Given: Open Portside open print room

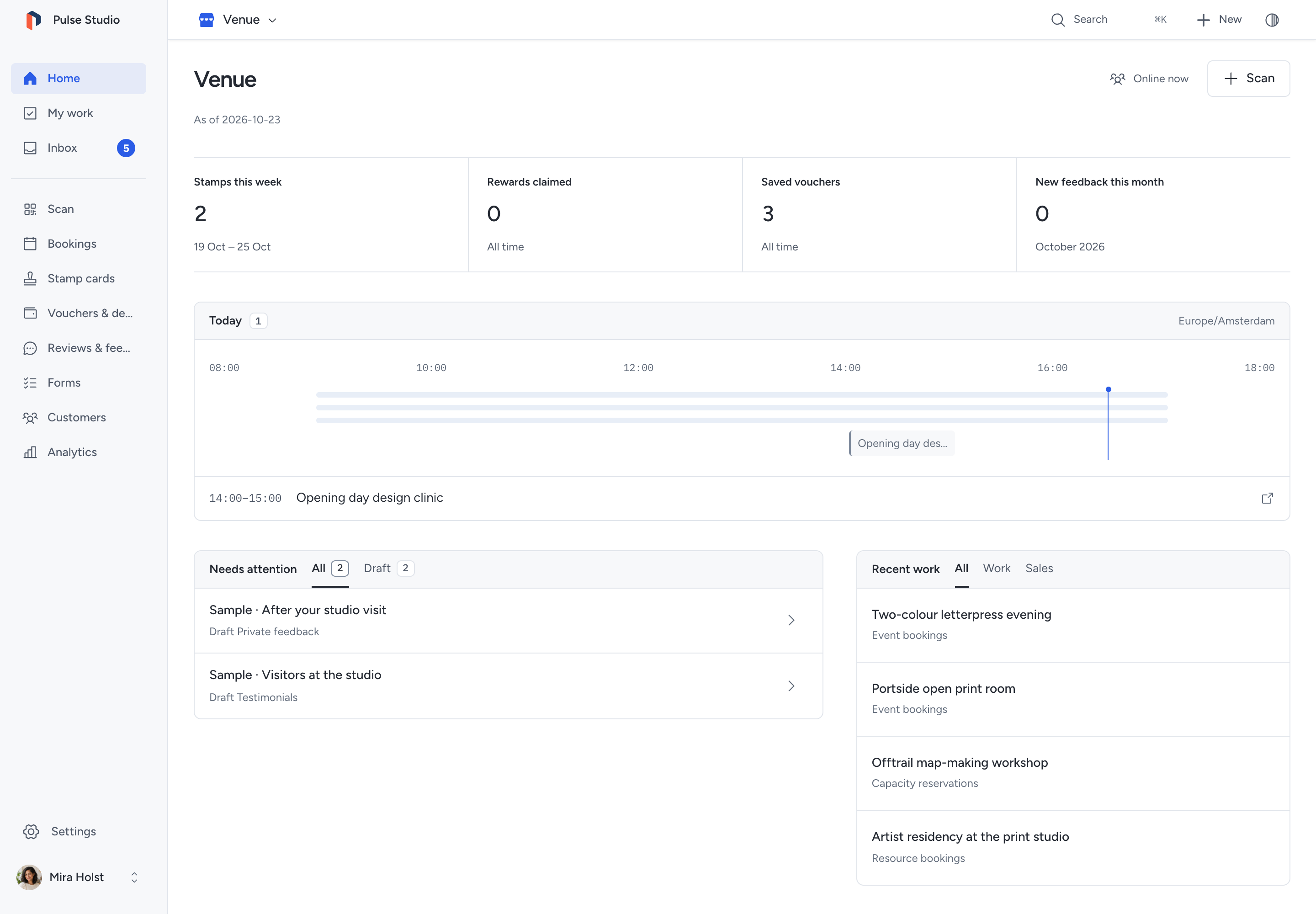Looking at the screenshot, I should [1072, 699].
